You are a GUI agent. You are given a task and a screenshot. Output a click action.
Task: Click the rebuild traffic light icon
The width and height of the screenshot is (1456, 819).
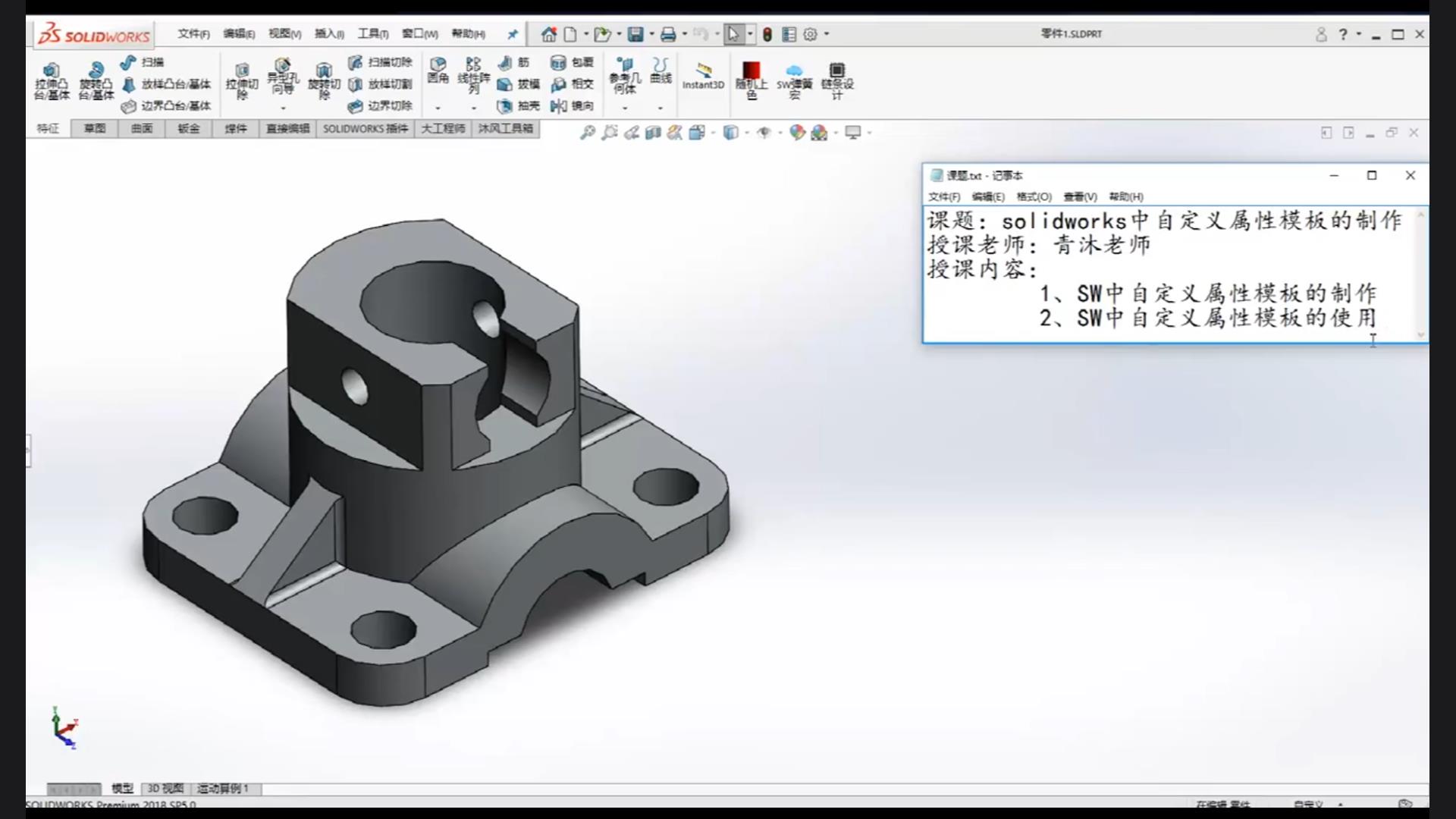click(767, 34)
